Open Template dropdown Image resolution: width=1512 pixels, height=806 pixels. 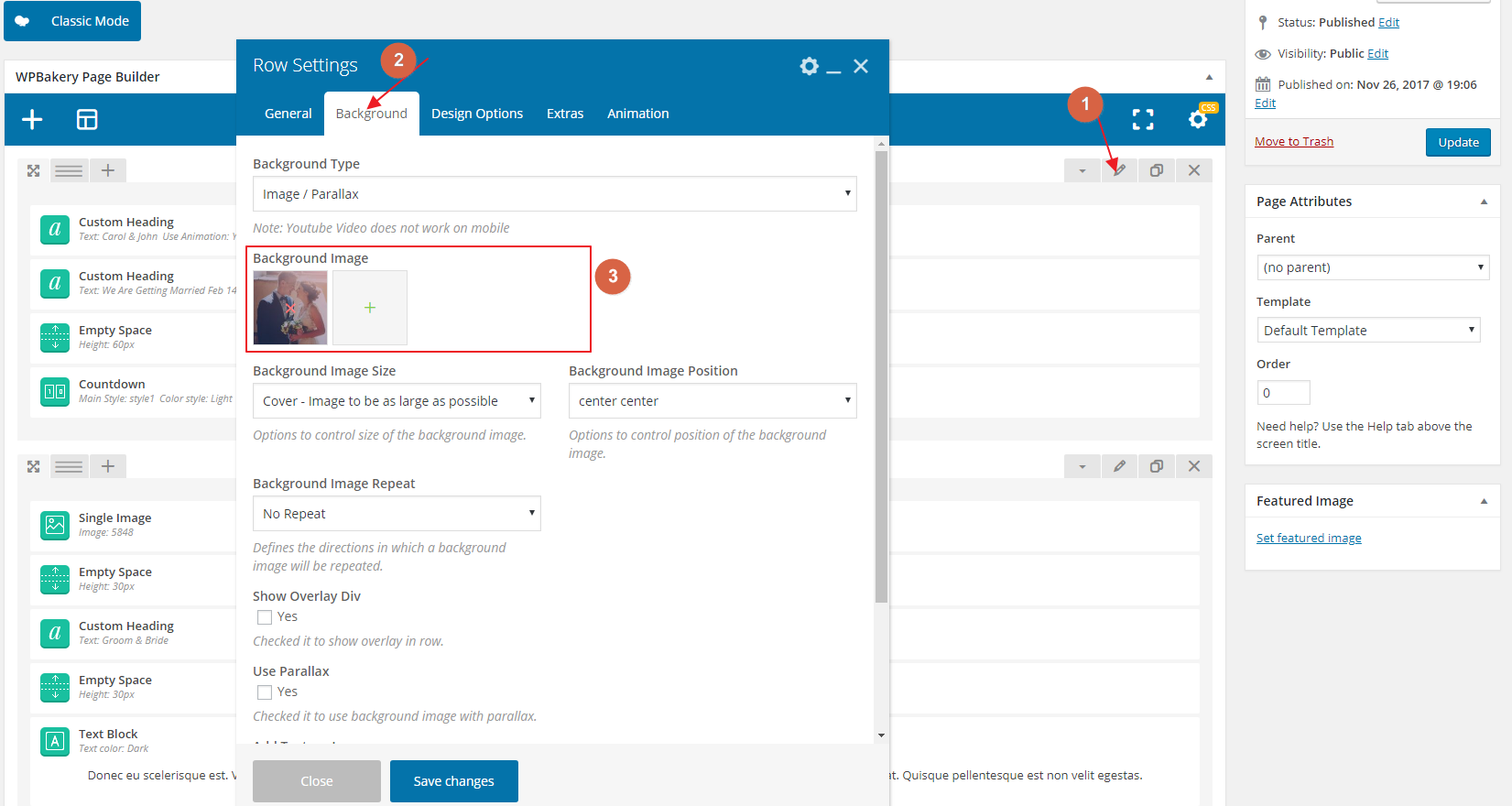click(1368, 330)
